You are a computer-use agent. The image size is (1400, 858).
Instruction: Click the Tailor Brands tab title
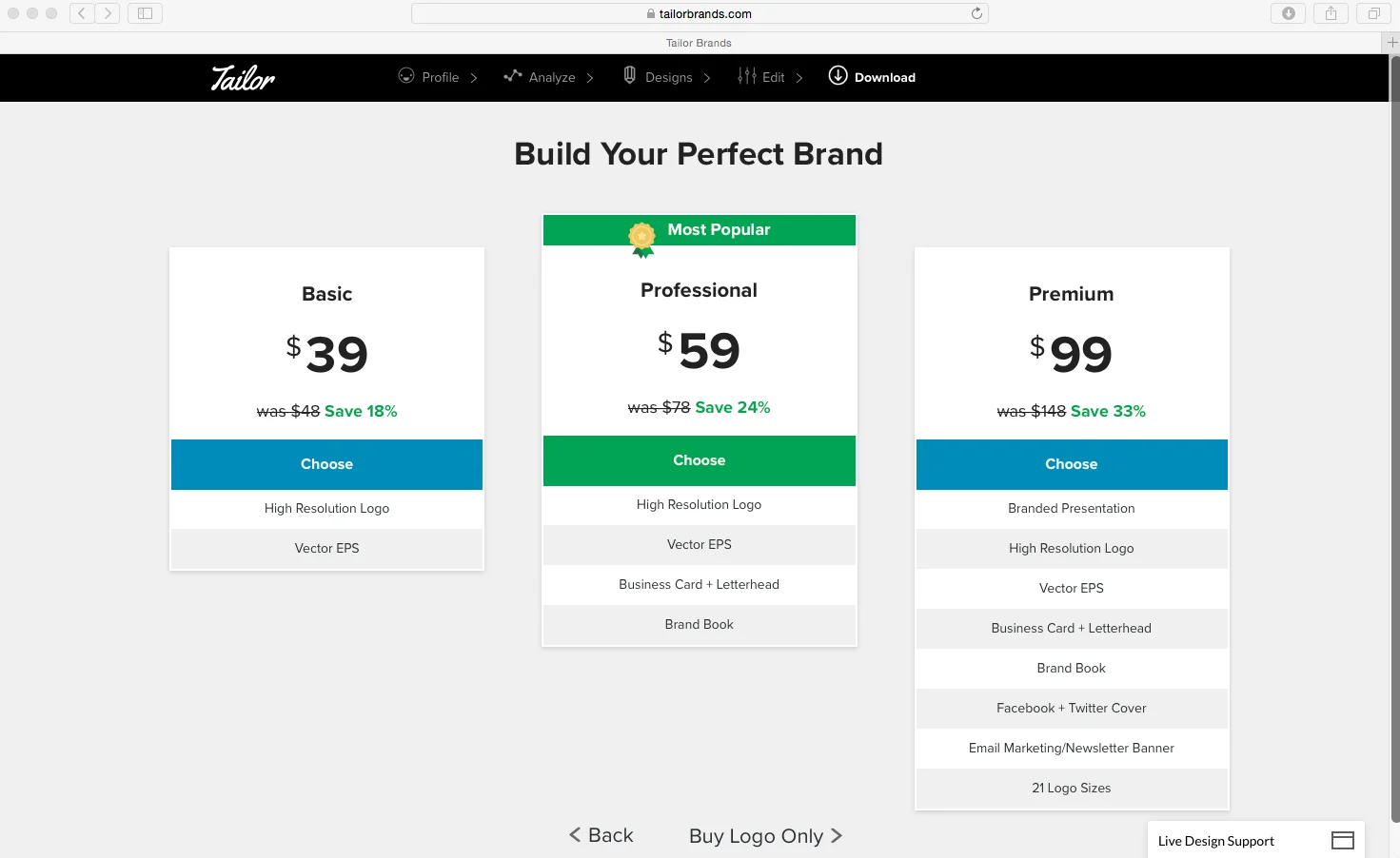(699, 43)
